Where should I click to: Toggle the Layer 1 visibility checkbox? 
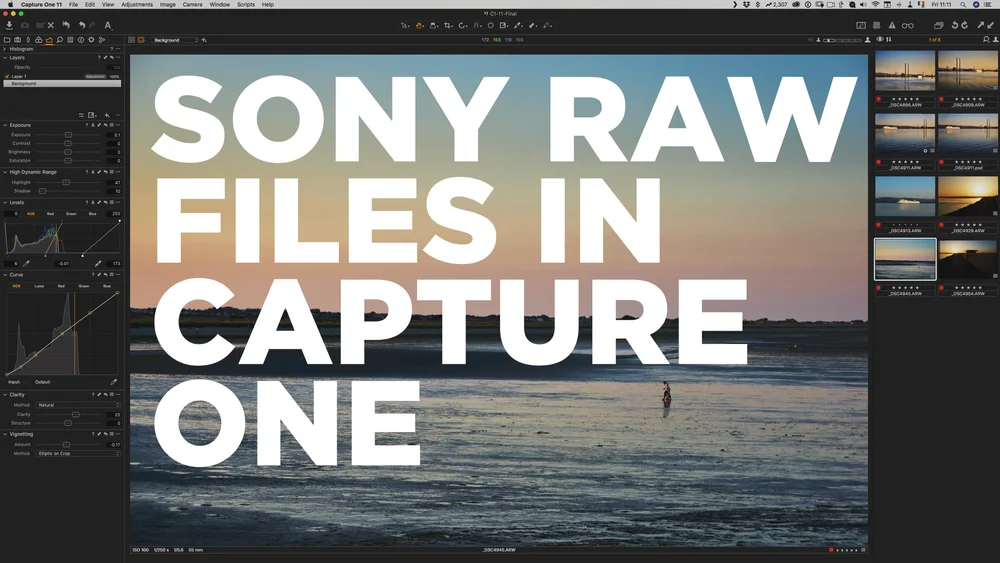tap(7, 77)
